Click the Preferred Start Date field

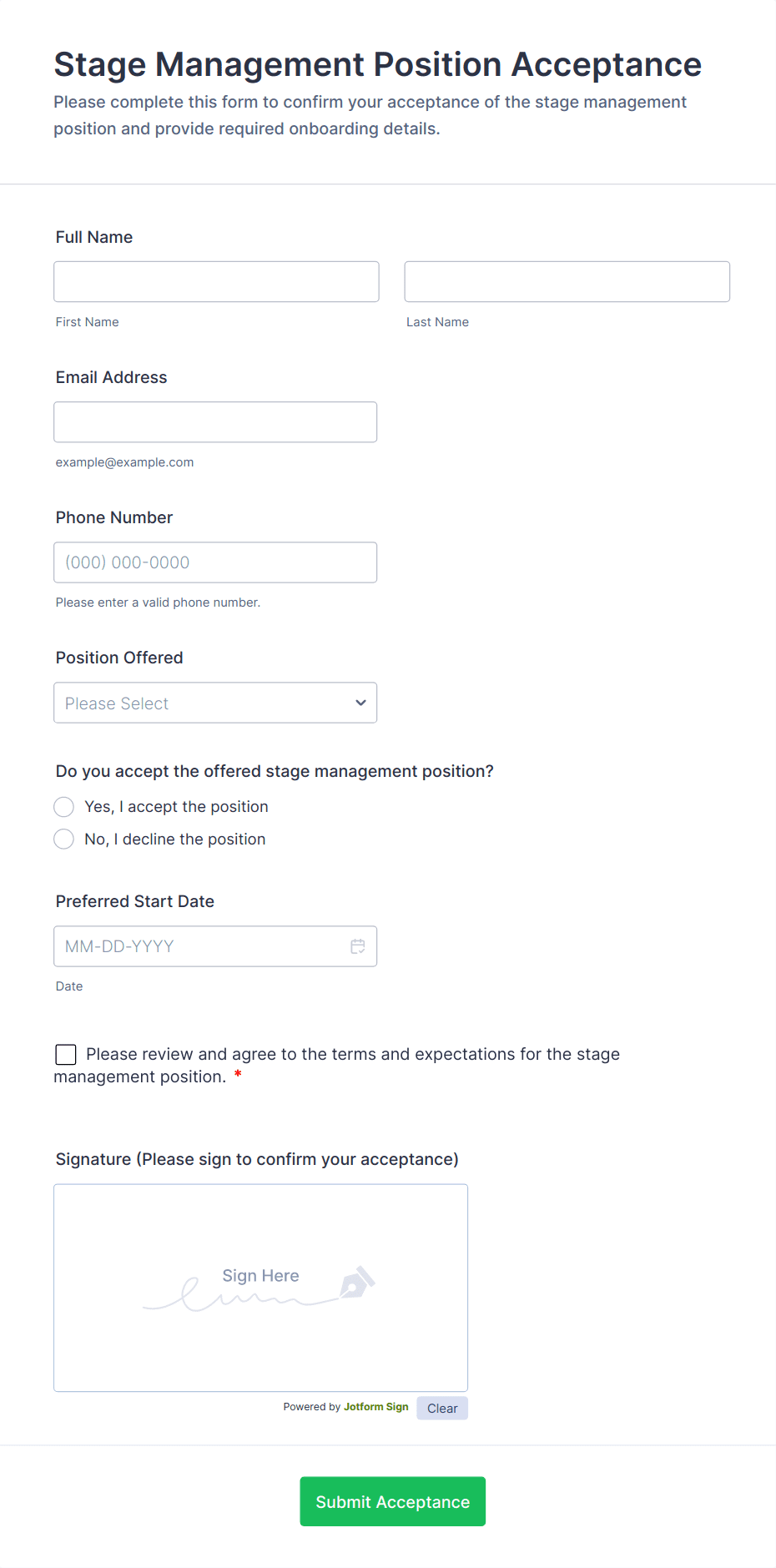click(200, 946)
